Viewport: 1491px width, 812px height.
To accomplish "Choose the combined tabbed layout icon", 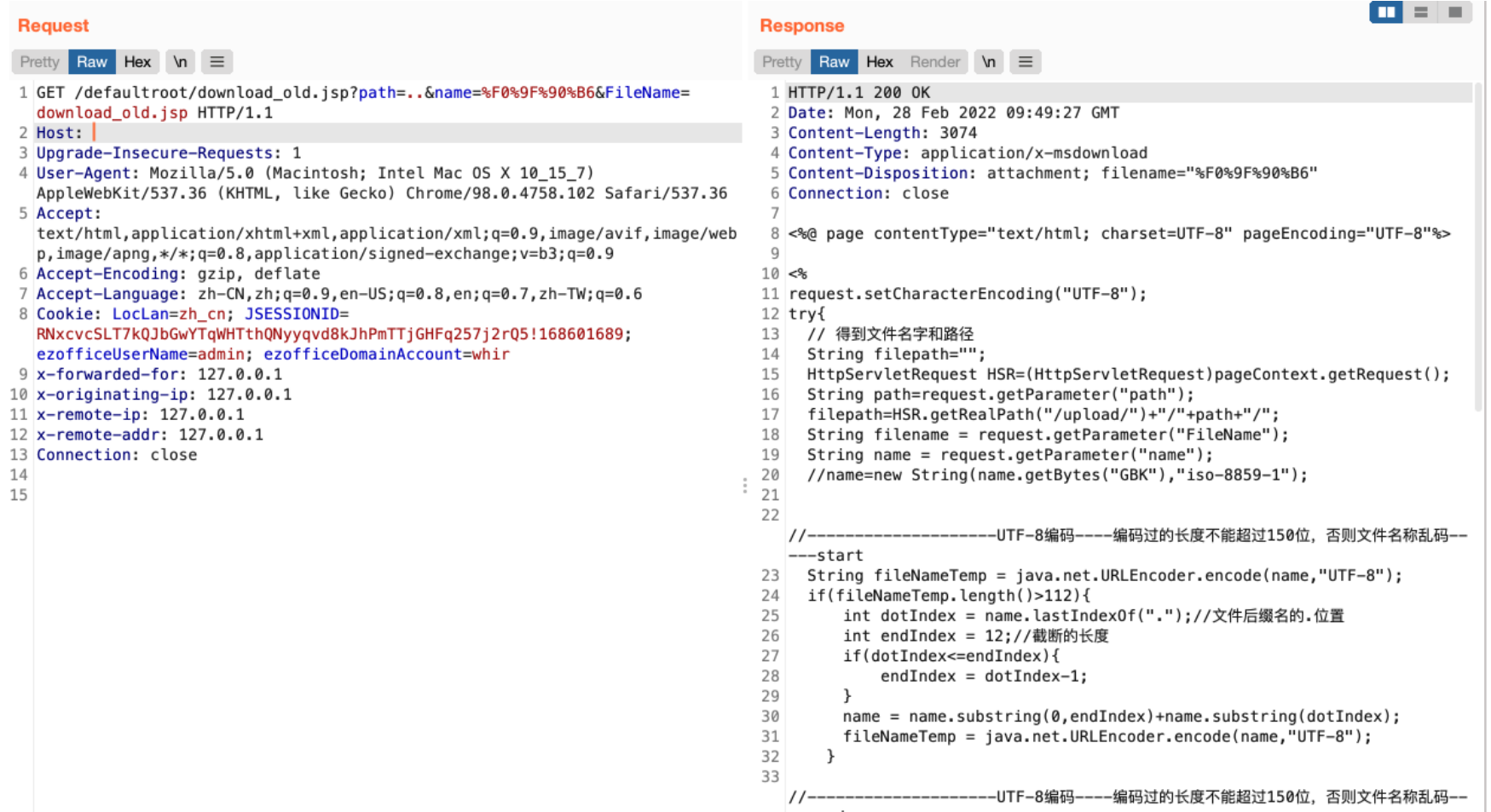I will (1455, 12).
